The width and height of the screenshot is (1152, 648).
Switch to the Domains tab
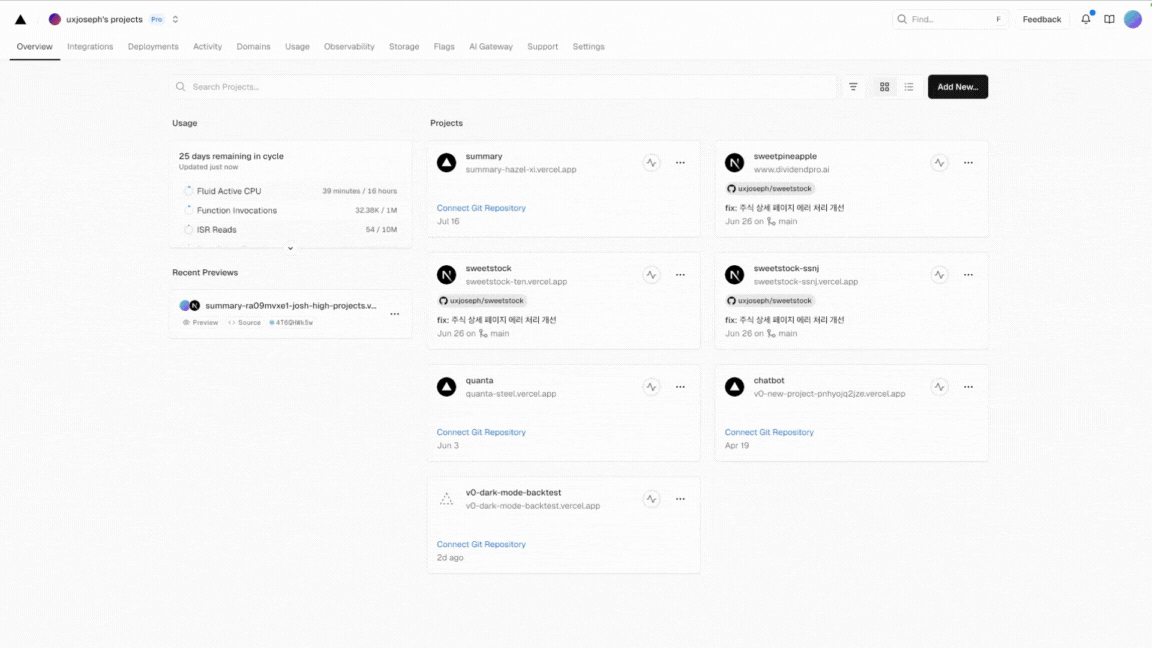click(x=253, y=46)
